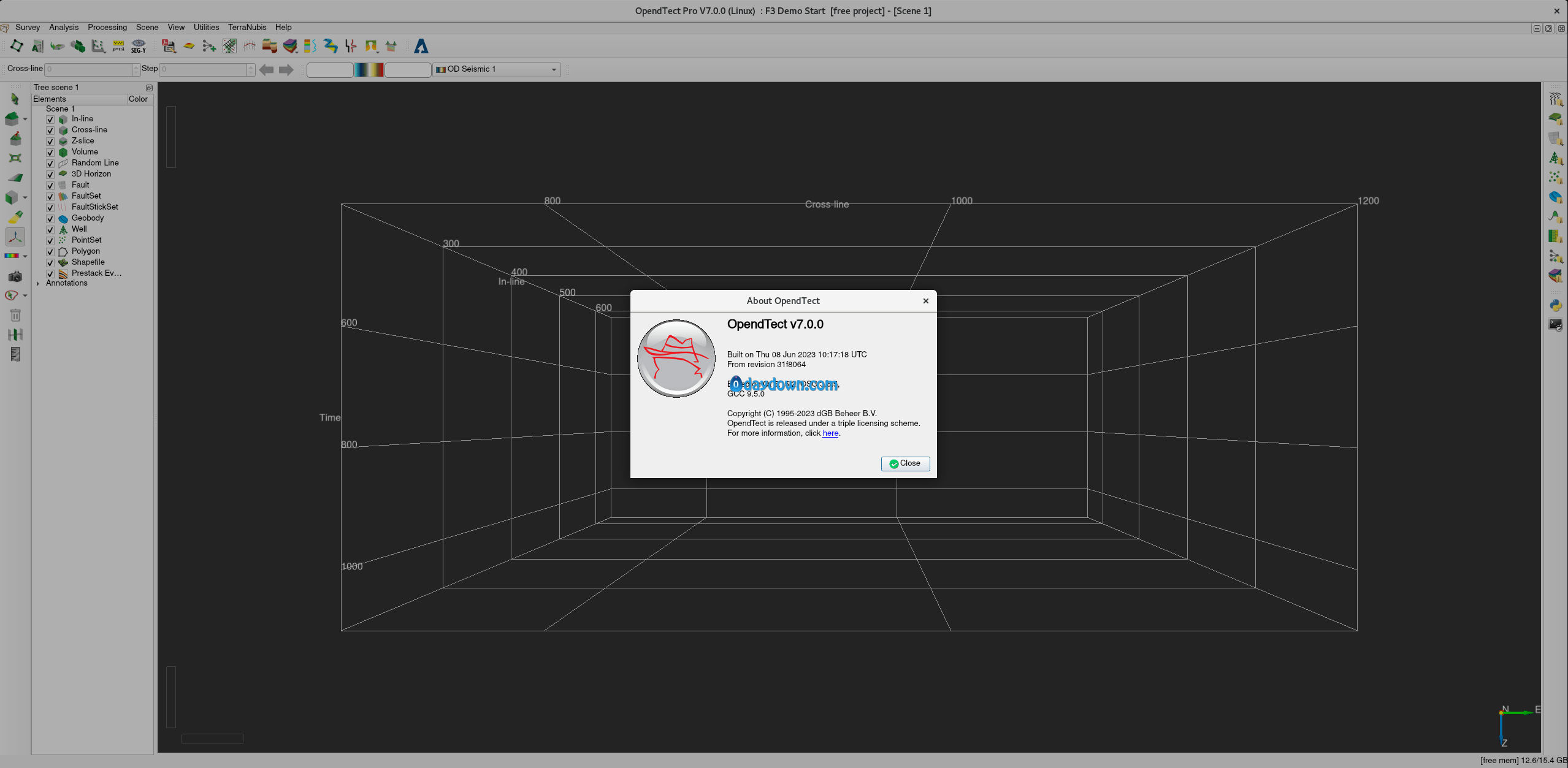
Task: Click the Color column header
Action: 139,99
